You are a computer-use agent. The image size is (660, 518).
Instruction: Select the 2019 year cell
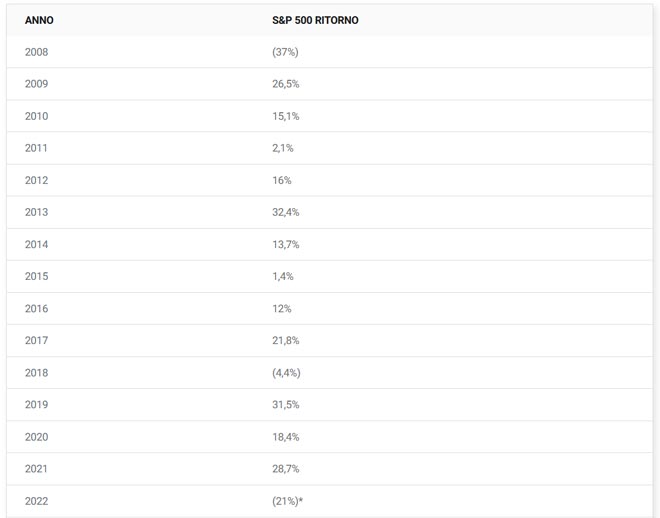pos(36,404)
